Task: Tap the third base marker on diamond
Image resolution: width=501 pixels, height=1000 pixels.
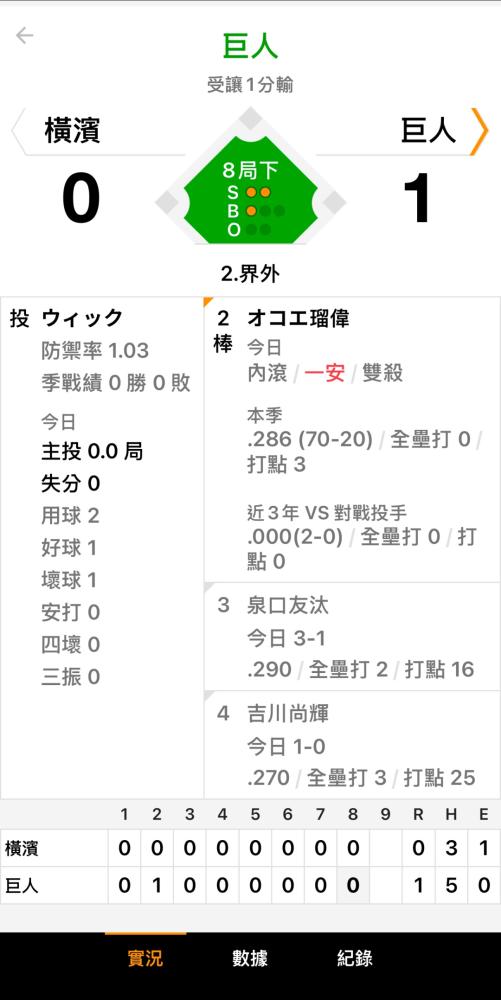Action: coord(168,203)
